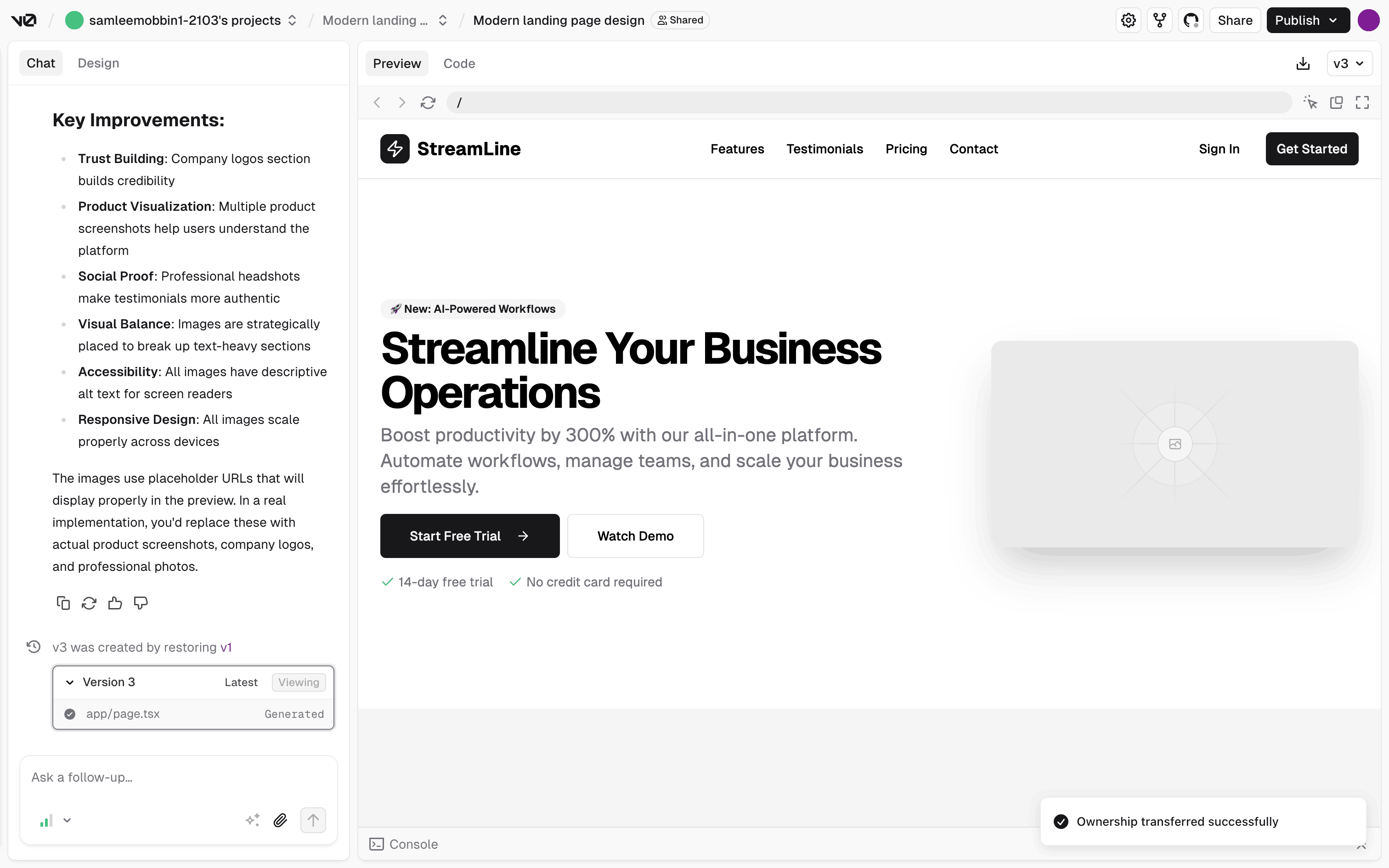Enter fullscreen preview mode
Image resolution: width=1389 pixels, height=868 pixels.
1362,103
